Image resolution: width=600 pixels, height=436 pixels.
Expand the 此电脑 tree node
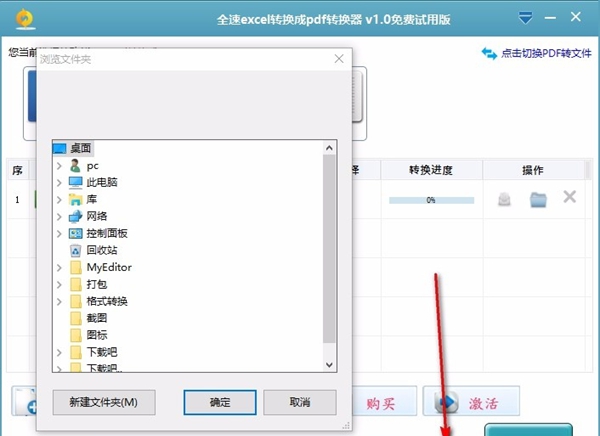59,183
